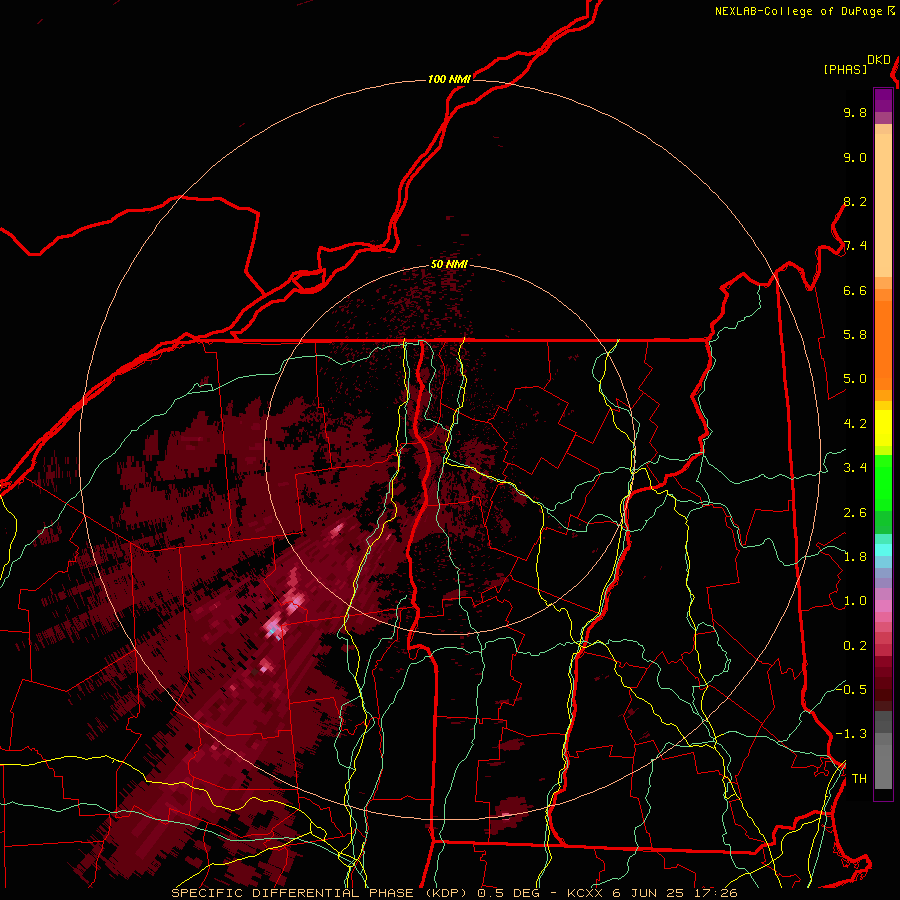
Task: Click the 4.2 scale value
Action: point(855,424)
